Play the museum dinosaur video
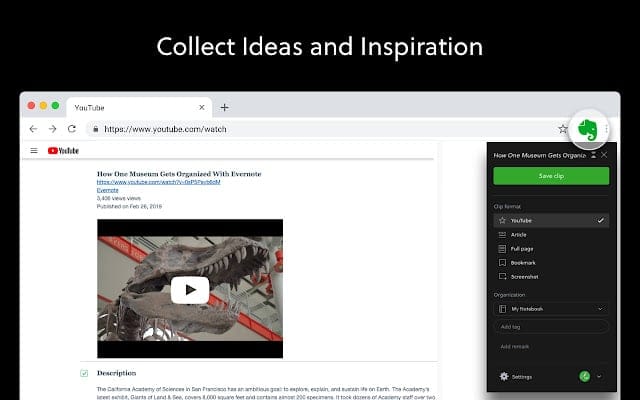The image size is (640, 400). (190, 290)
